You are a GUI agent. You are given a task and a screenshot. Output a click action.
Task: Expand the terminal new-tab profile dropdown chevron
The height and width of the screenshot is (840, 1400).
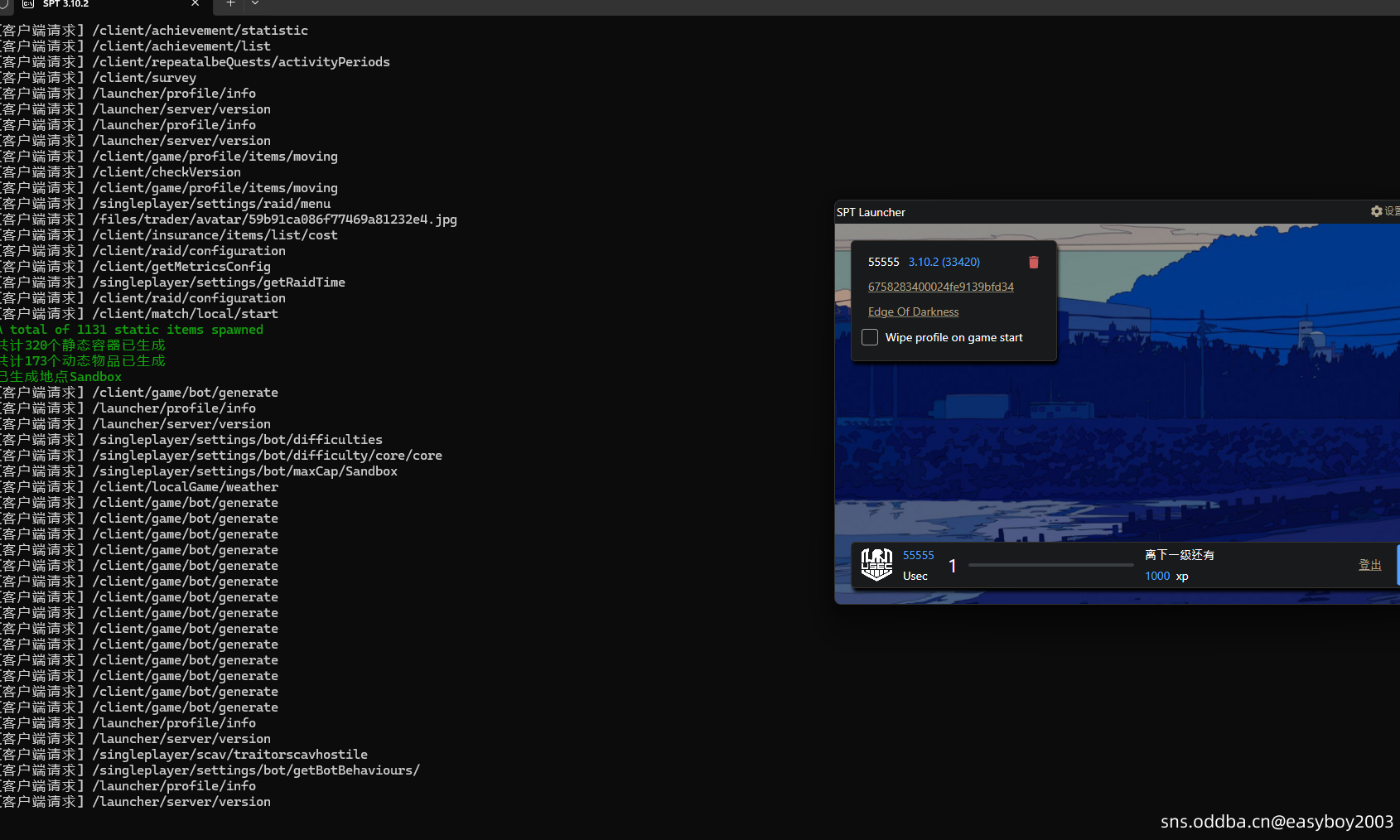(x=255, y=4)
